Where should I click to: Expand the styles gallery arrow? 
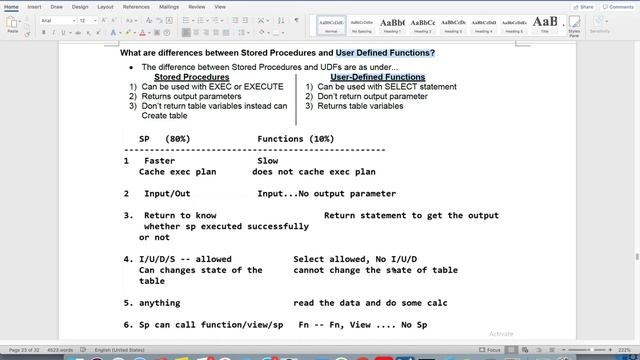564,26
